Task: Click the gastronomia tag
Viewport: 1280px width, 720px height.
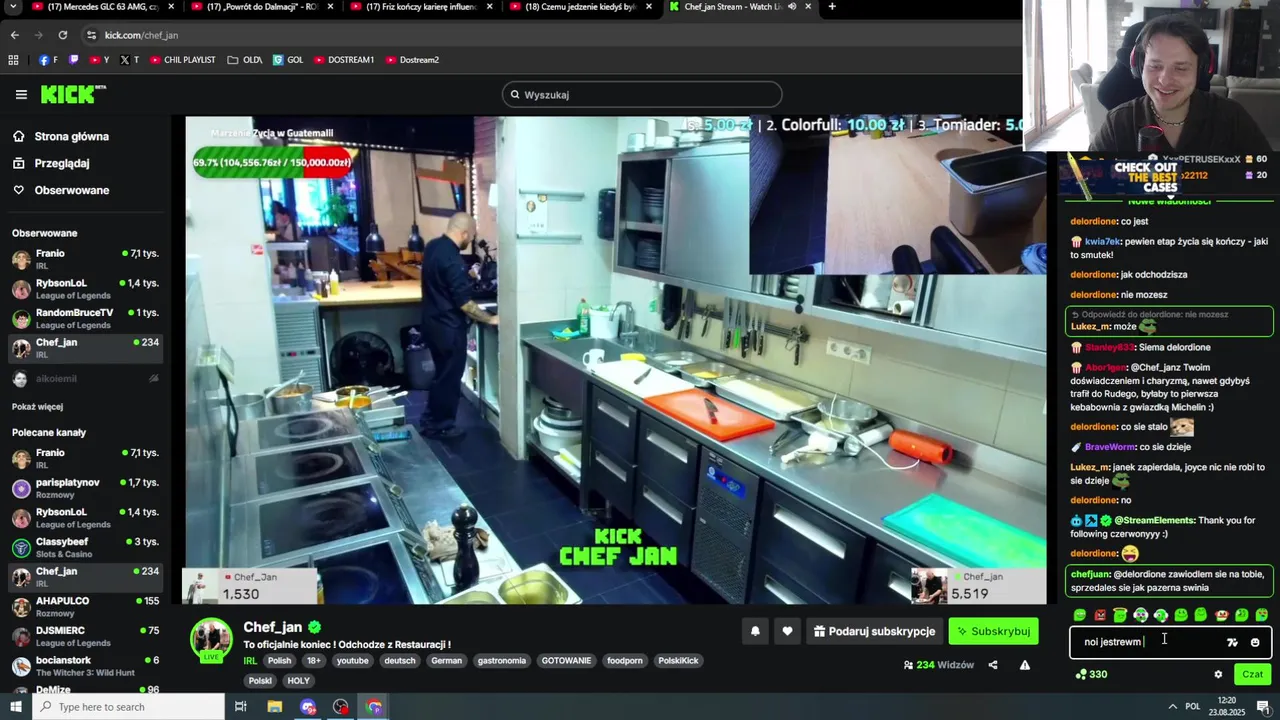Action: [501, 661]
